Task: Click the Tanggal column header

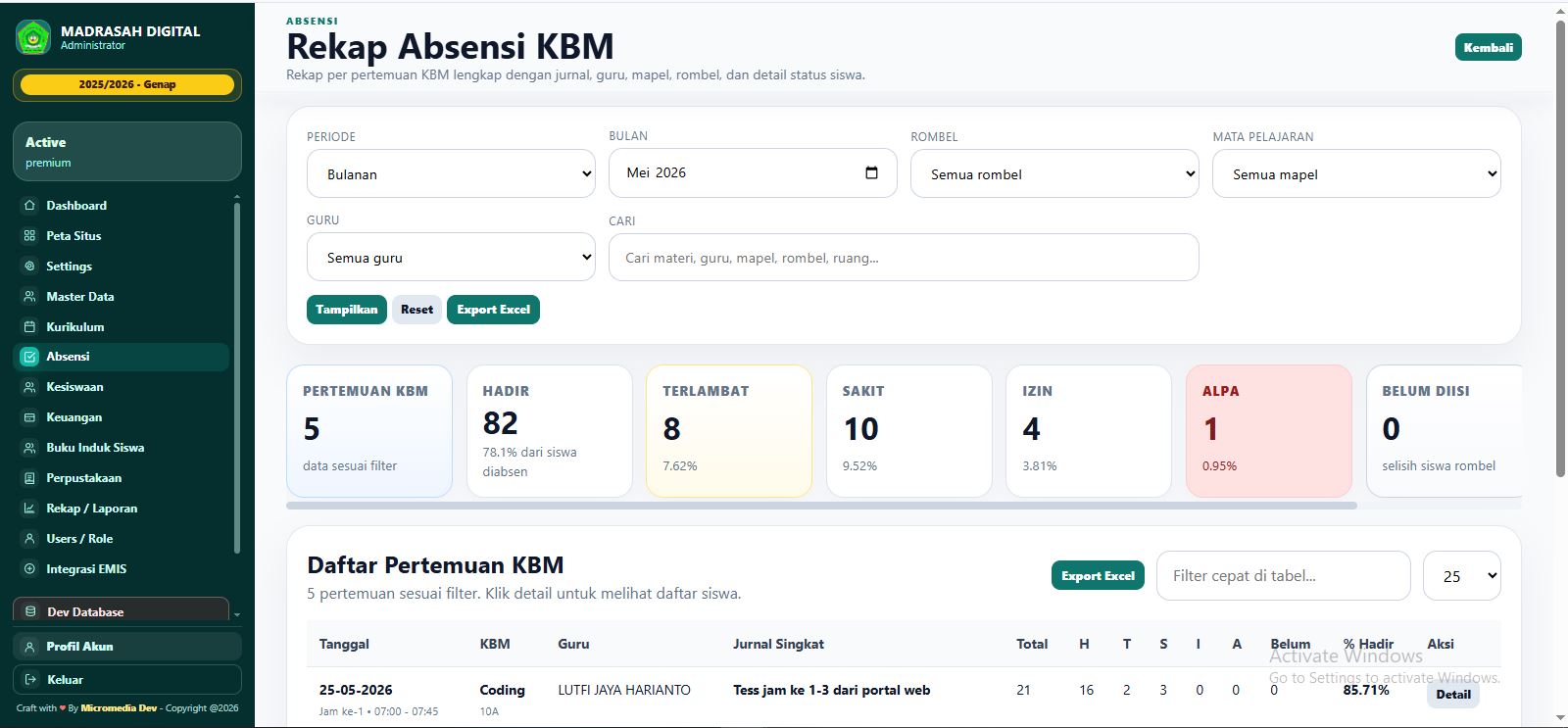Action: 344,644
